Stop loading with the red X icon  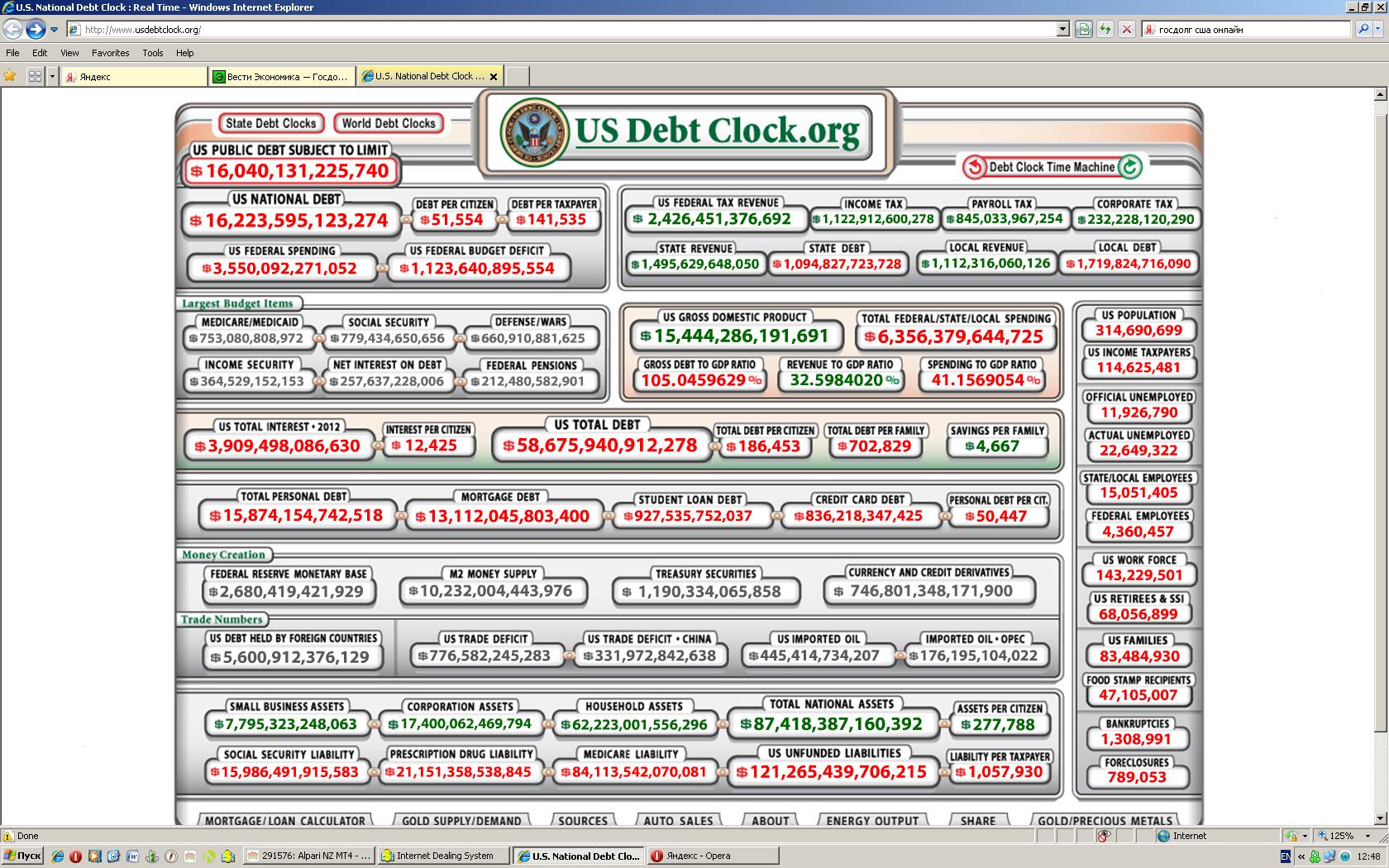coord(1126,30)
